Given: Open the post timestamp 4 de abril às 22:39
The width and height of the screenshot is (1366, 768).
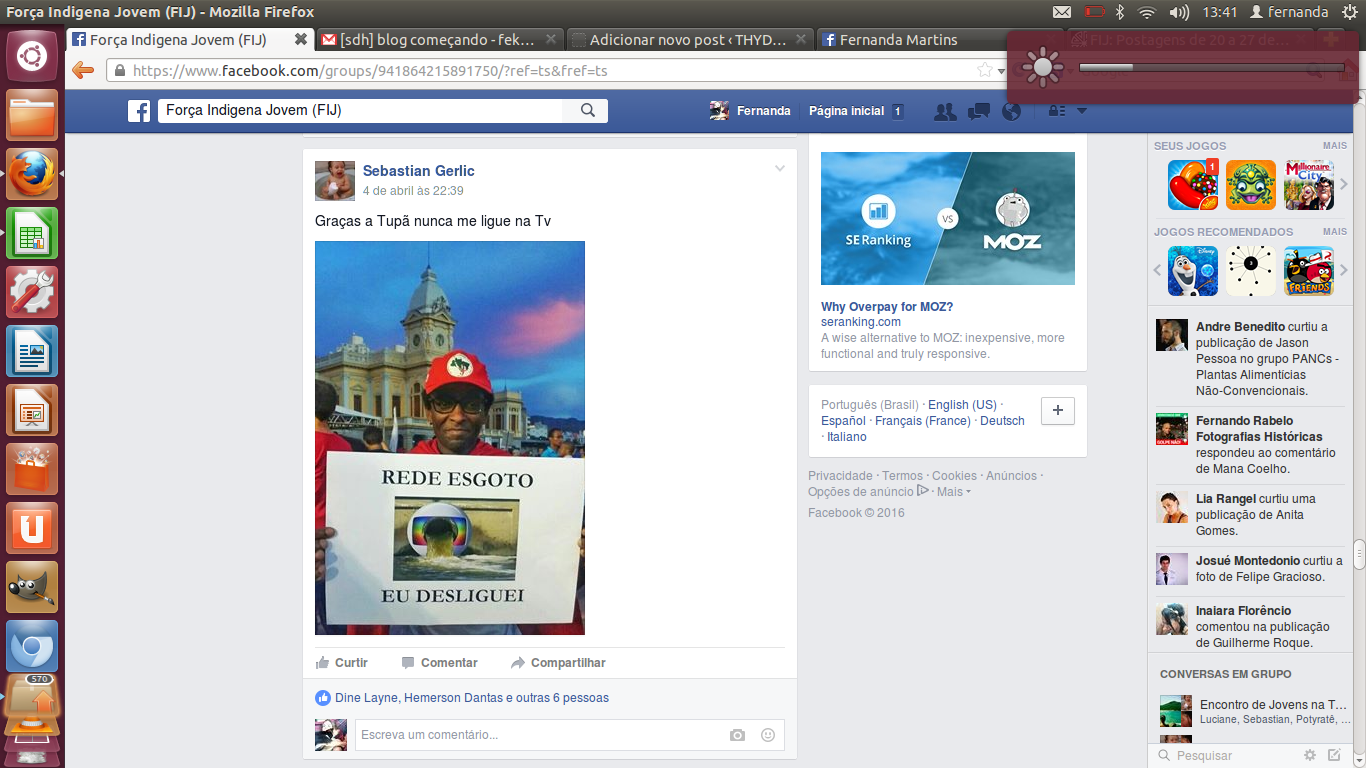Looking at the screenshot, I should click(x=413, y=191).
